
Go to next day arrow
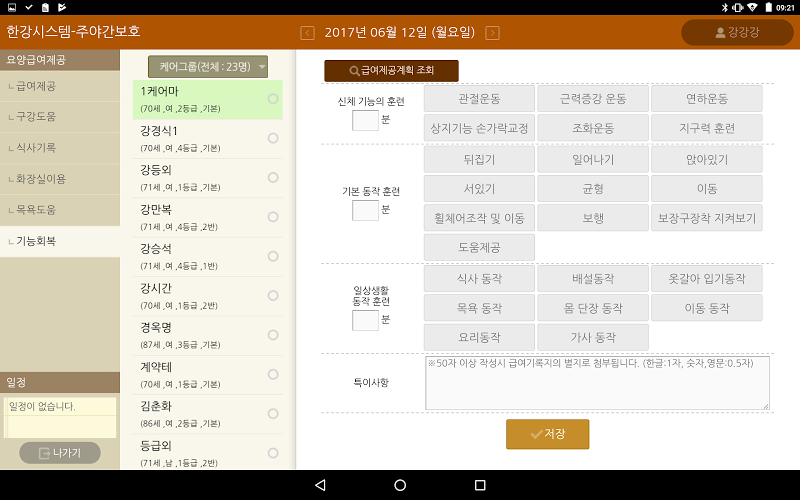(x=492, y=33)
